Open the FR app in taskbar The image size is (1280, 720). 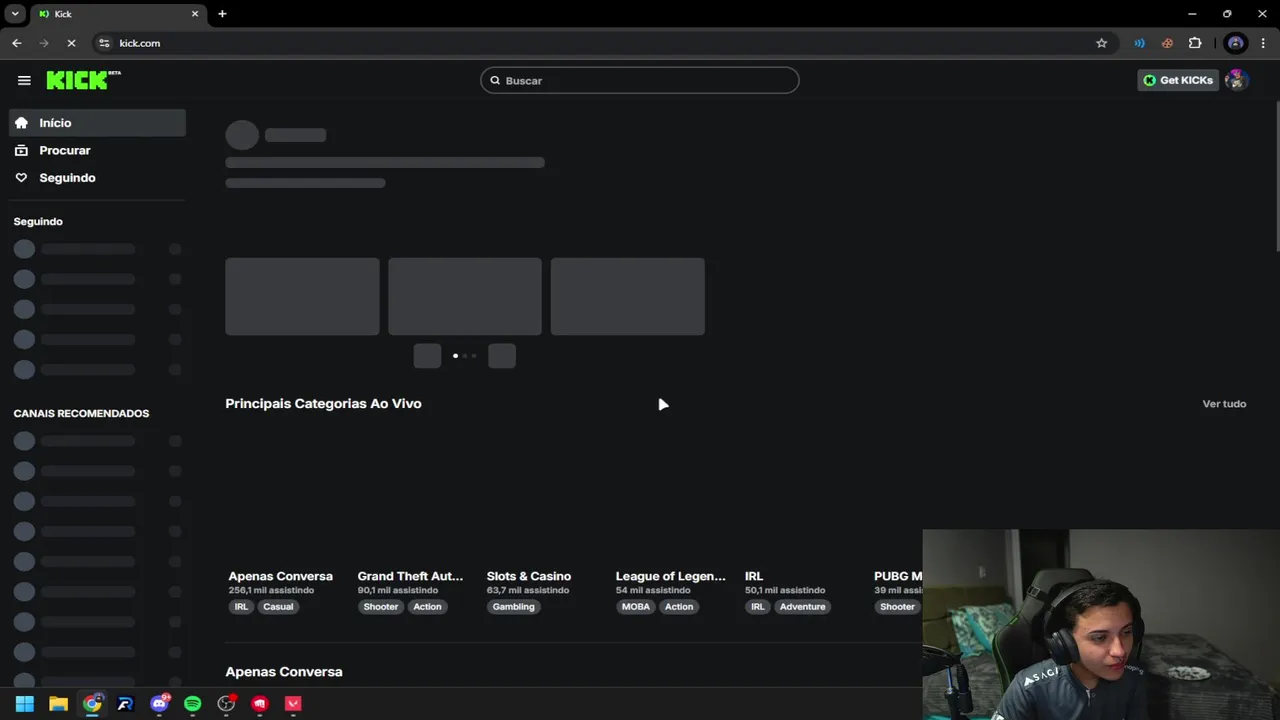tap(125, 704)
